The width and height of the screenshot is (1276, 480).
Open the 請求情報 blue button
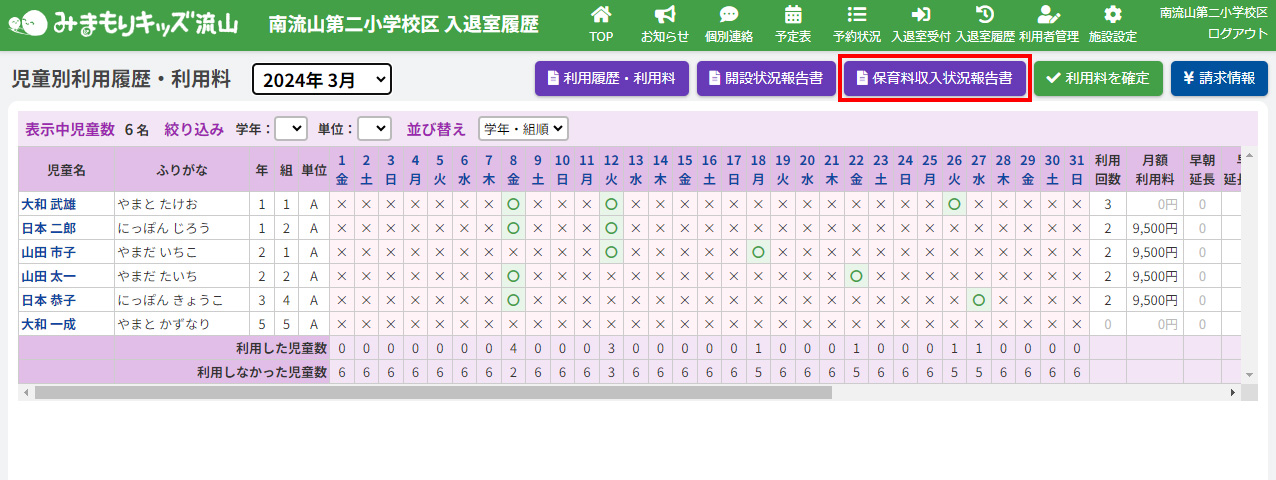click(1218, 78)
